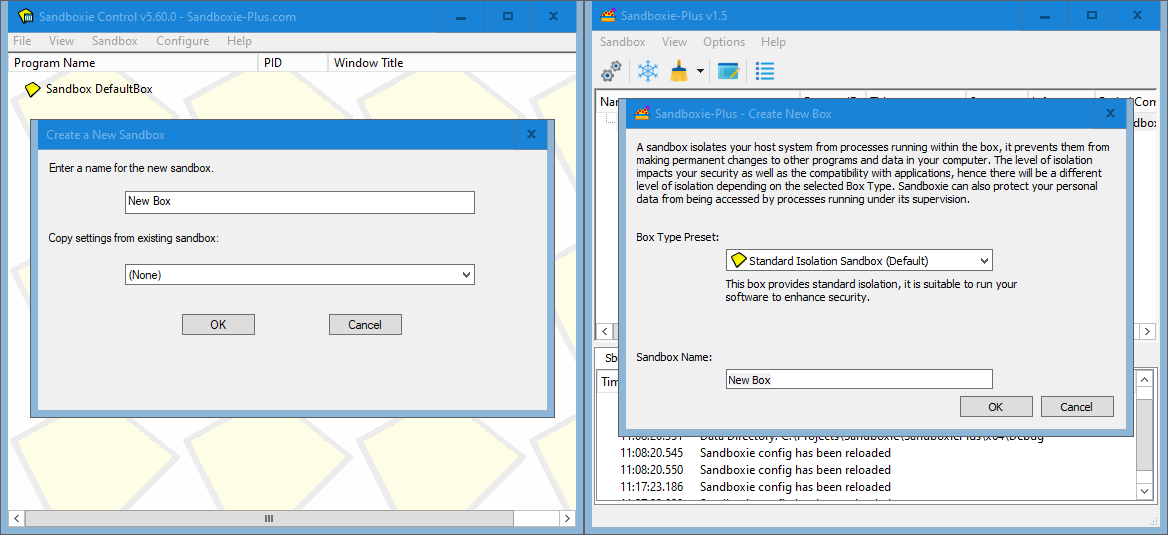Open the Configure menu in Sandboxie Control
Screen dimensions: 1168x535
tap(182, 41)
